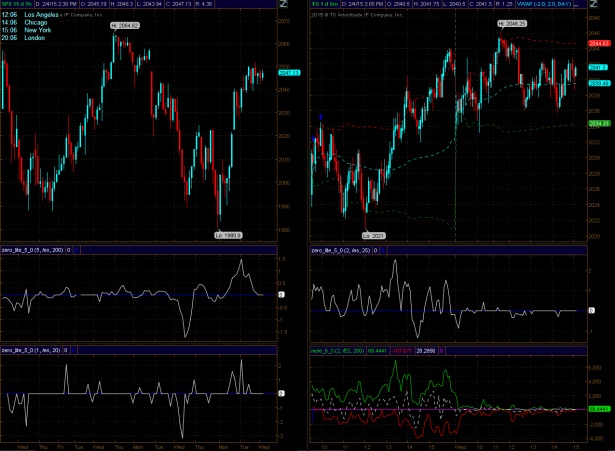
Task: Expand the ellipsis after the VWAP study label
Action: point(576,4)
